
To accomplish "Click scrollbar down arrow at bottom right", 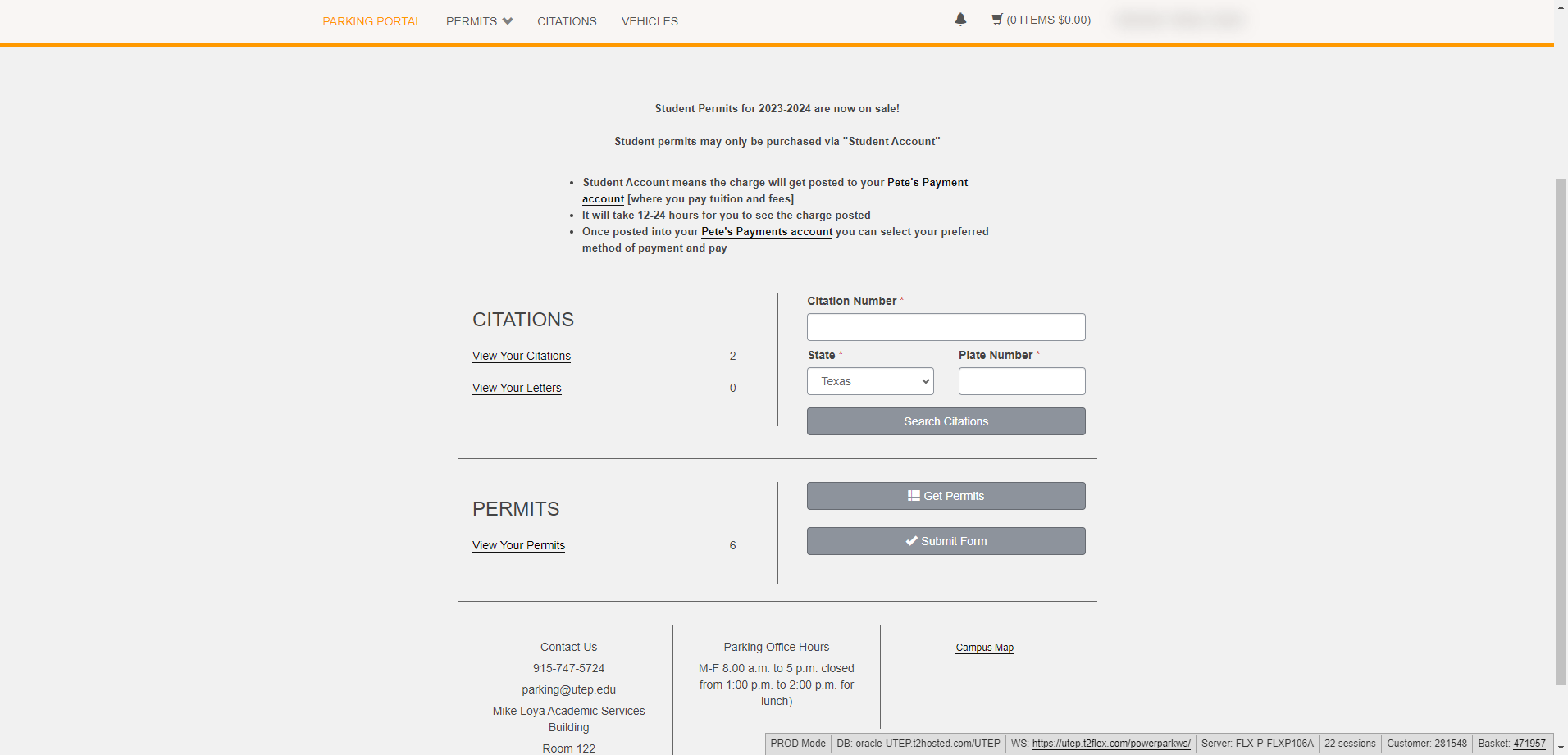I will pos(1561,748).
